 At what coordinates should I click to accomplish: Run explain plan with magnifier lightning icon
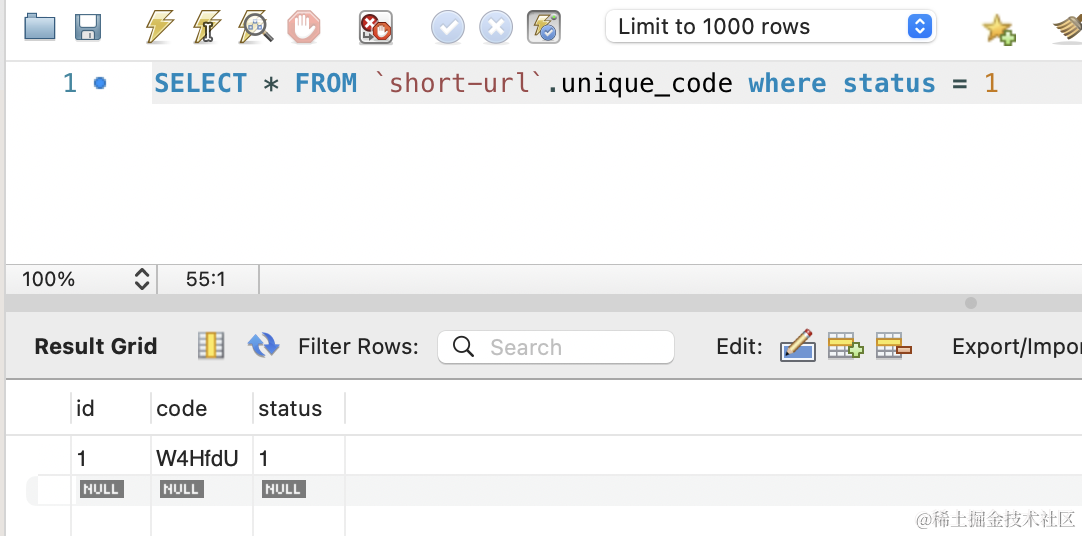[x=256, y=27]
